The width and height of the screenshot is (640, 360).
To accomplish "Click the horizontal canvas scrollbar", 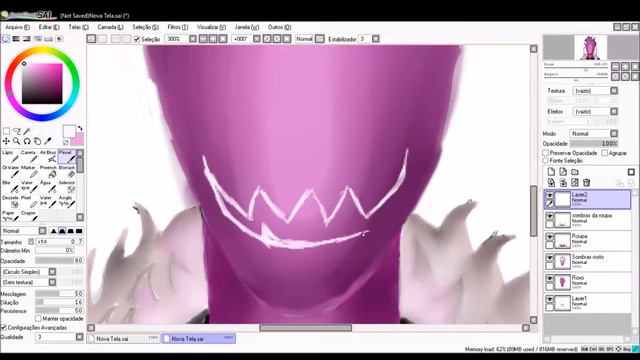I will coord(305,328).
